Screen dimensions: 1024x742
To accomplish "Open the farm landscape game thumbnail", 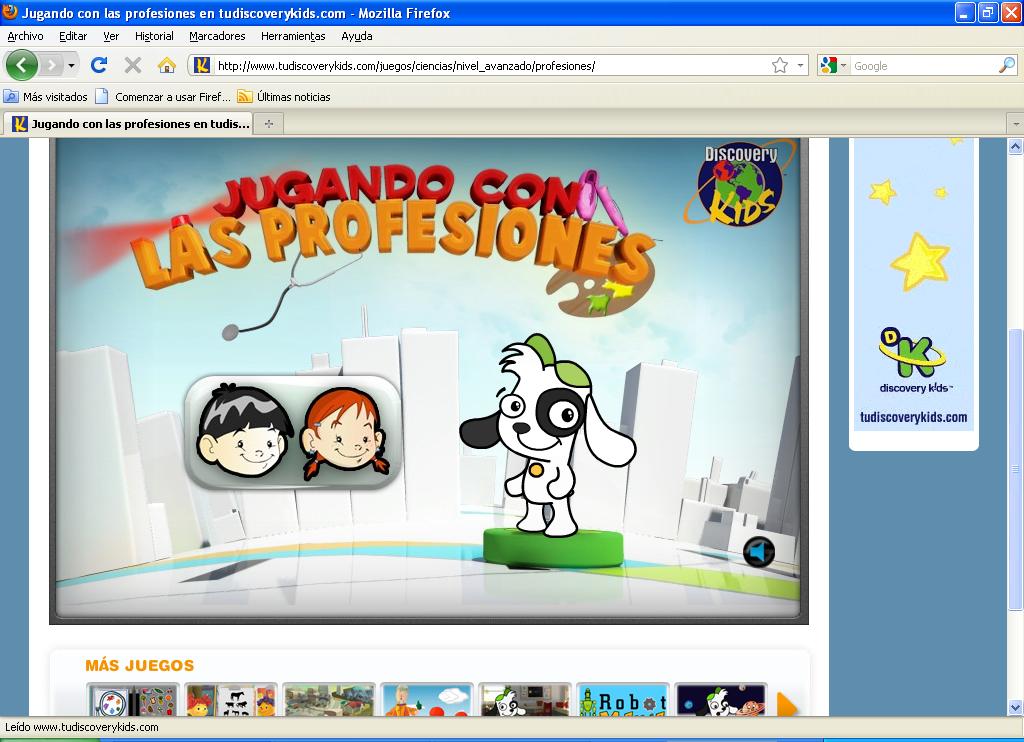I will (328, 700).
